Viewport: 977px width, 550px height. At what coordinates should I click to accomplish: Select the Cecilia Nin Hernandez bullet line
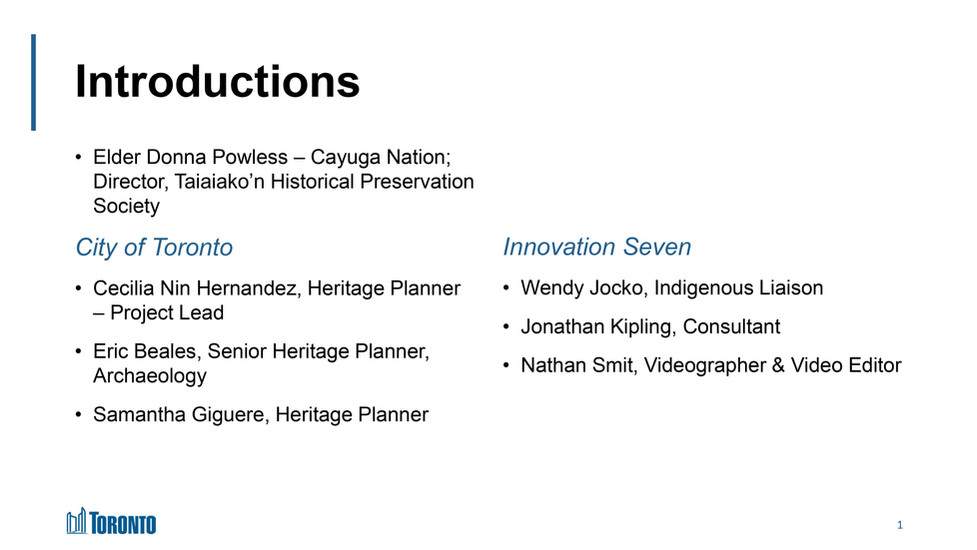coord(276,288)
